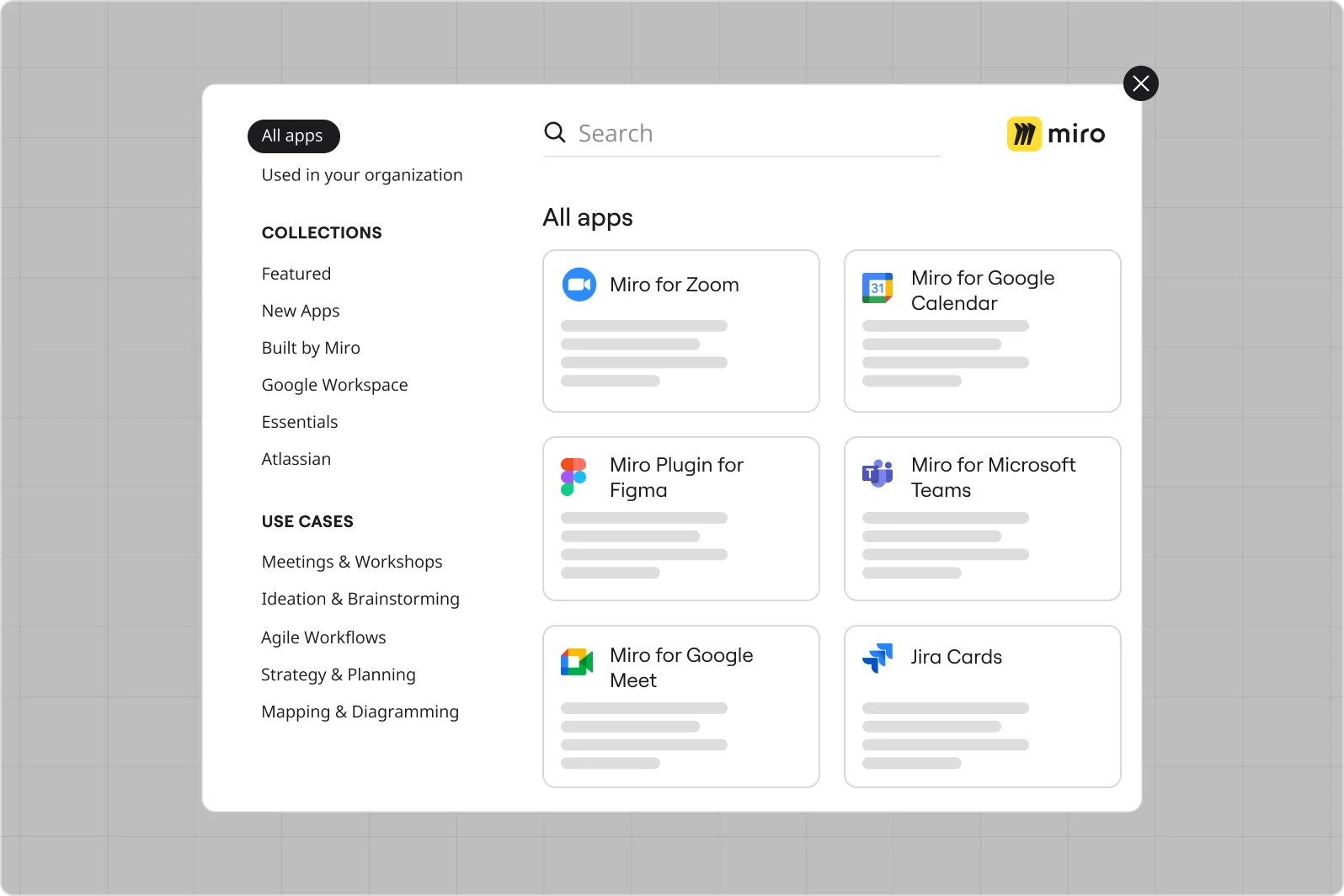This screenshot has width=1344, height=896.
Task: Click the search magnifier icon
Action: (555, 132)
